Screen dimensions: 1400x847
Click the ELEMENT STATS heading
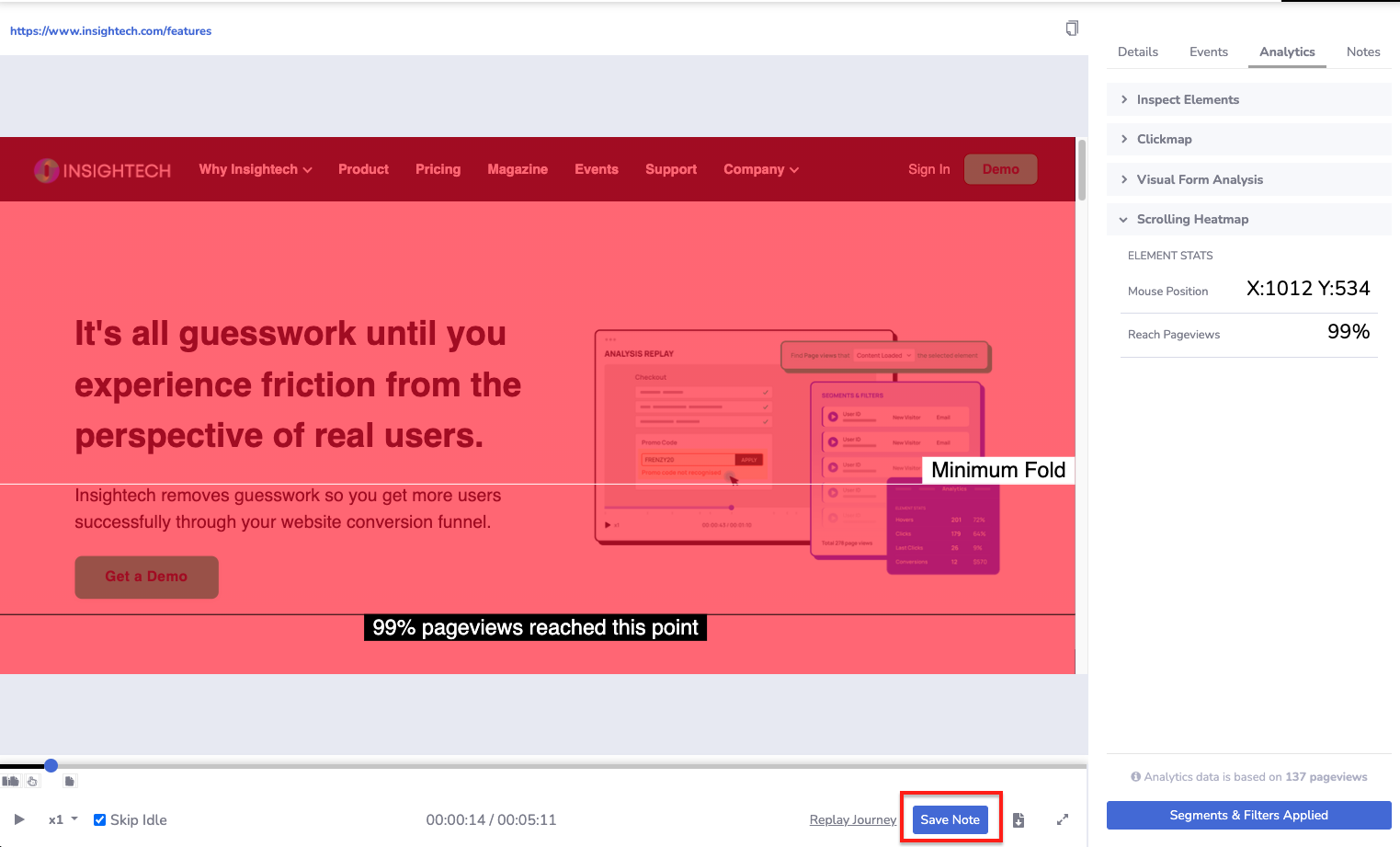(x=1170, y=256)
